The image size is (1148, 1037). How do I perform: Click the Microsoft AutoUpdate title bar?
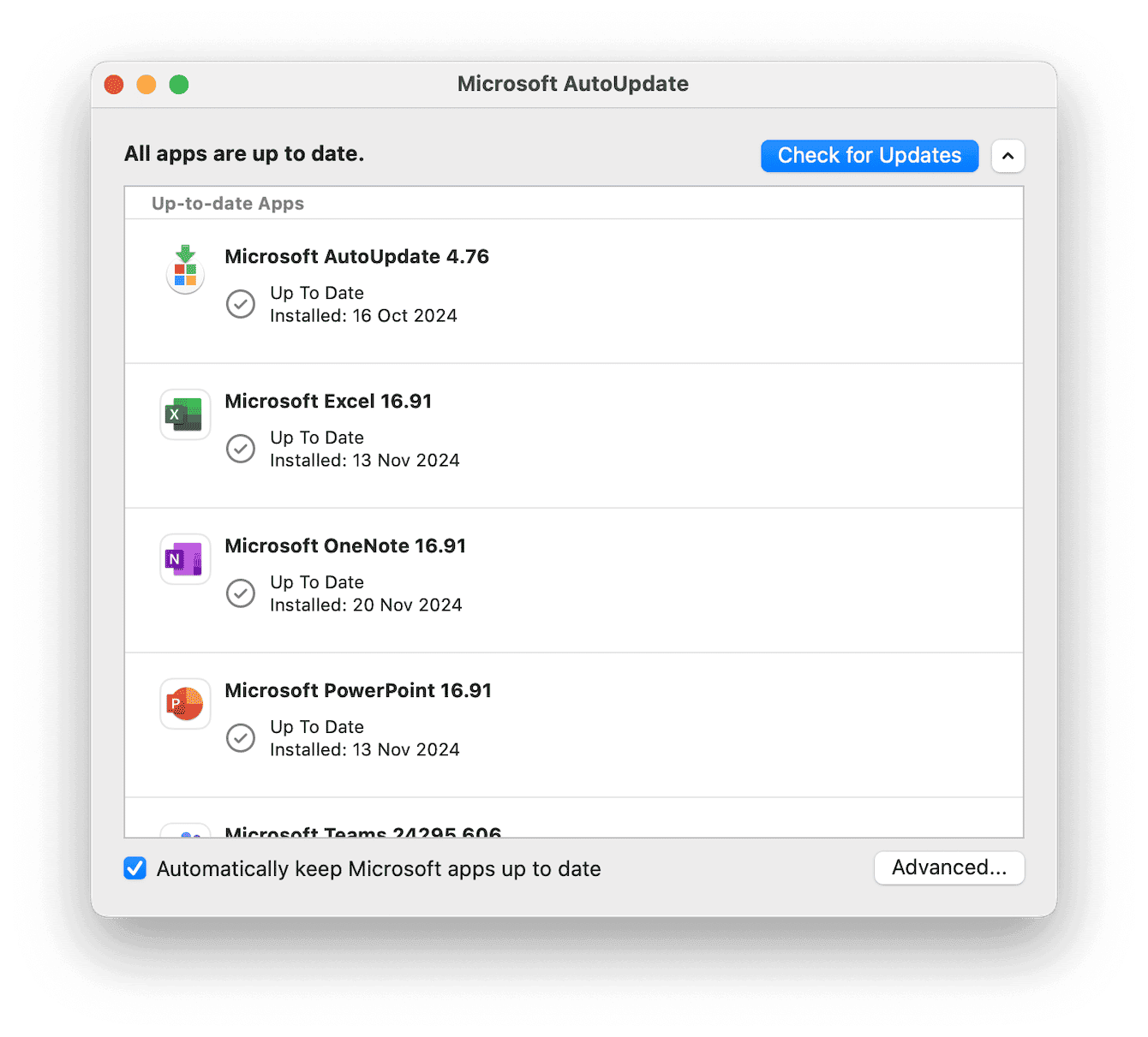click(x=572, y=83)
